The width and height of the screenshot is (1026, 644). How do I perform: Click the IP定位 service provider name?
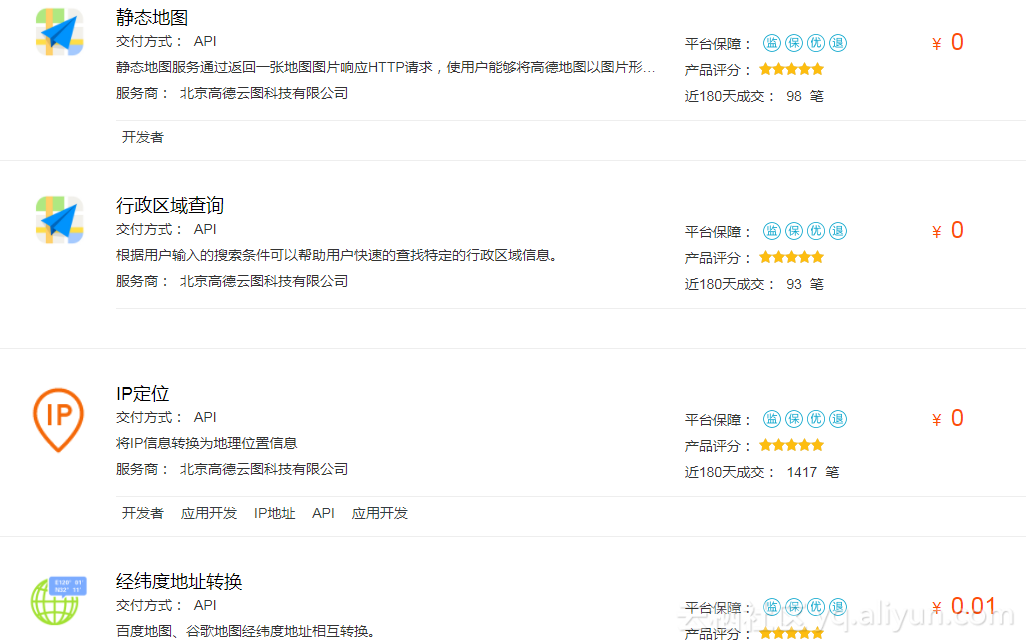(x=264, y=469)
